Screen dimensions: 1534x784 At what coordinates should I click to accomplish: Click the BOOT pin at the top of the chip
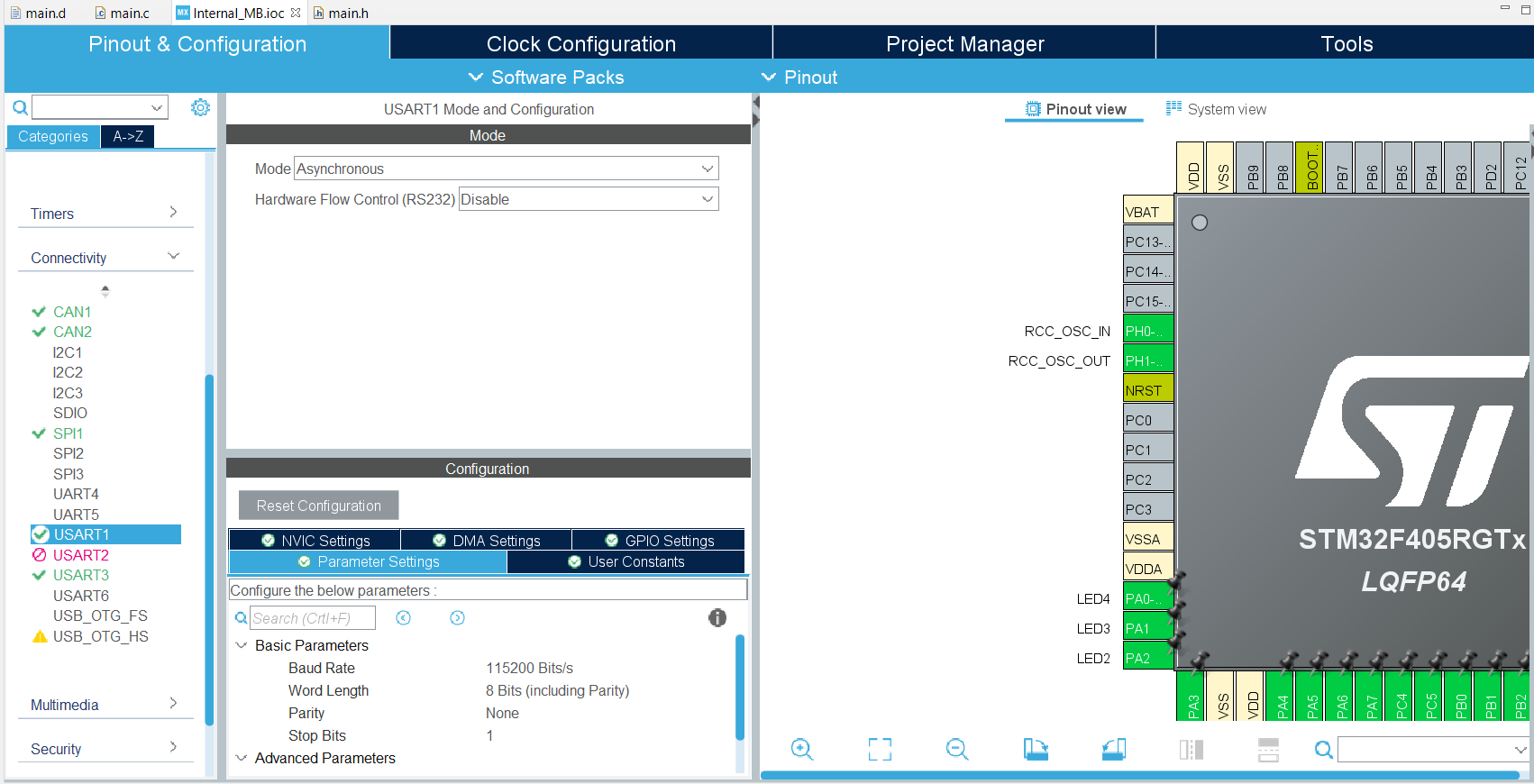click(x=1310, y=168)
